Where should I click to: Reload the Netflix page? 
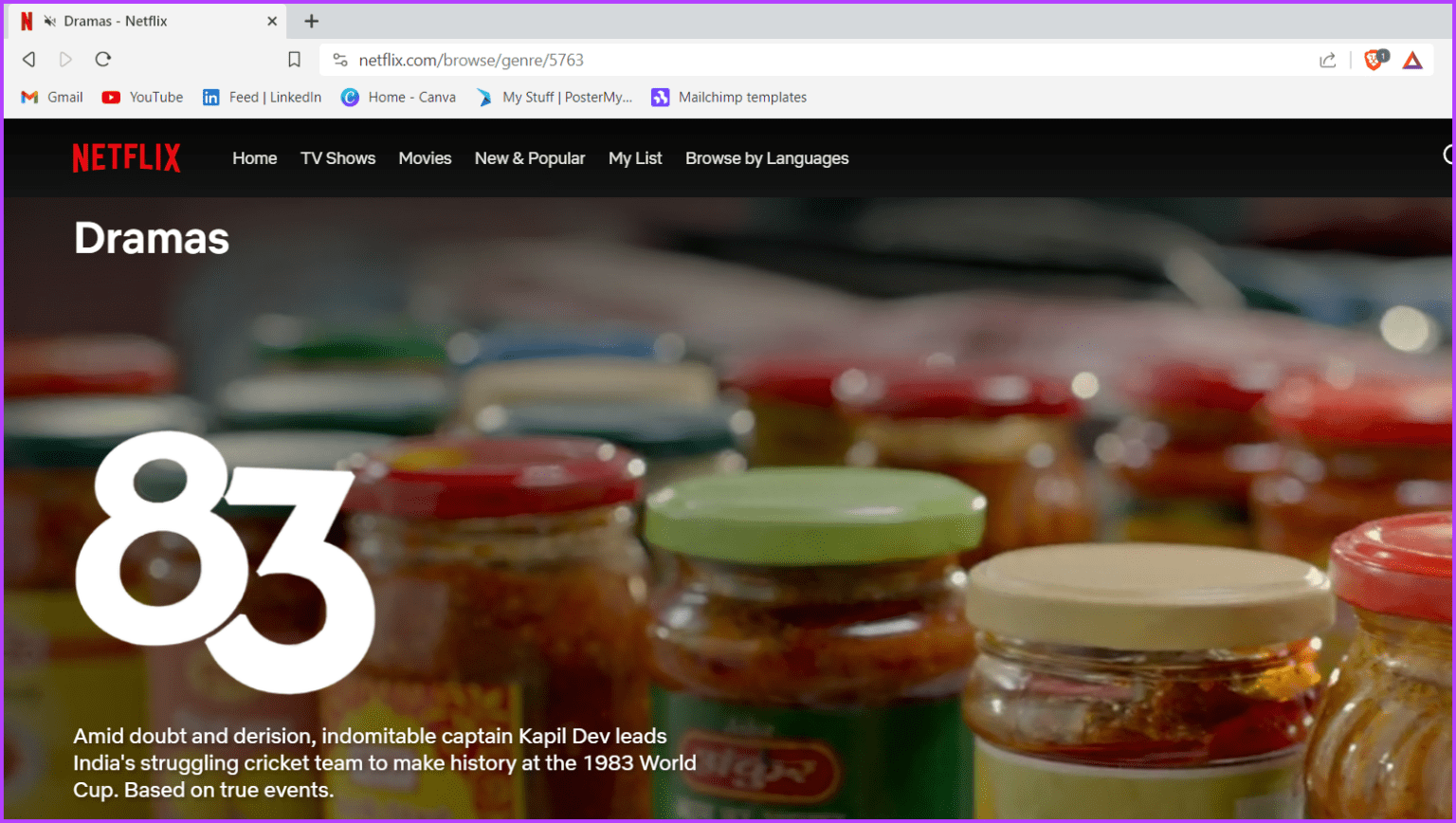103,60
